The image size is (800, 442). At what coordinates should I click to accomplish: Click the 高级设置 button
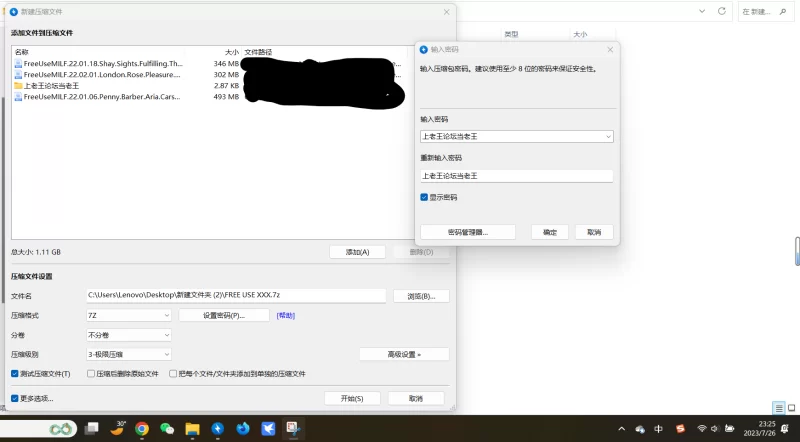point(404,354)
